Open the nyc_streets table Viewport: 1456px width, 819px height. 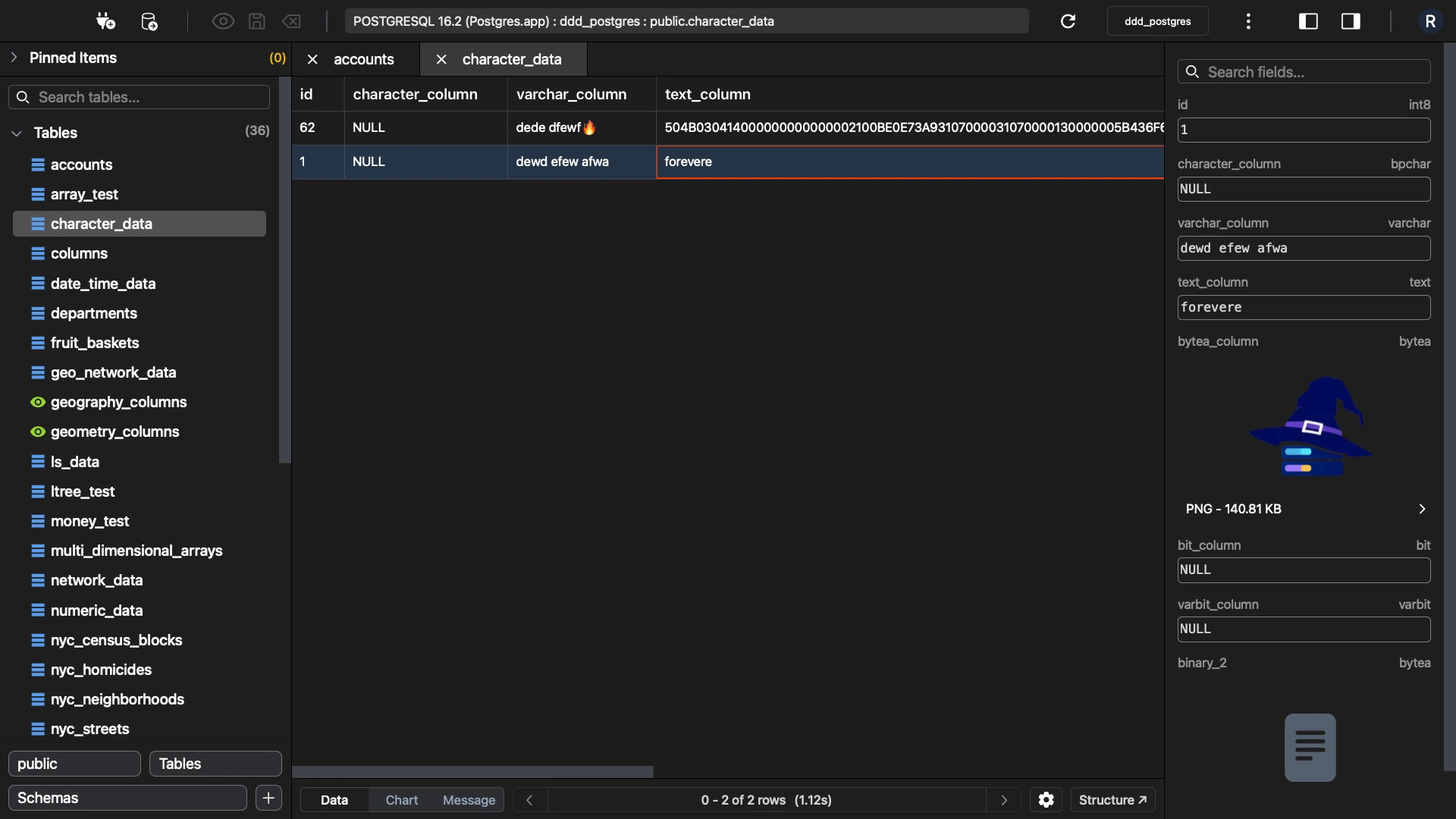coord(140,729)
